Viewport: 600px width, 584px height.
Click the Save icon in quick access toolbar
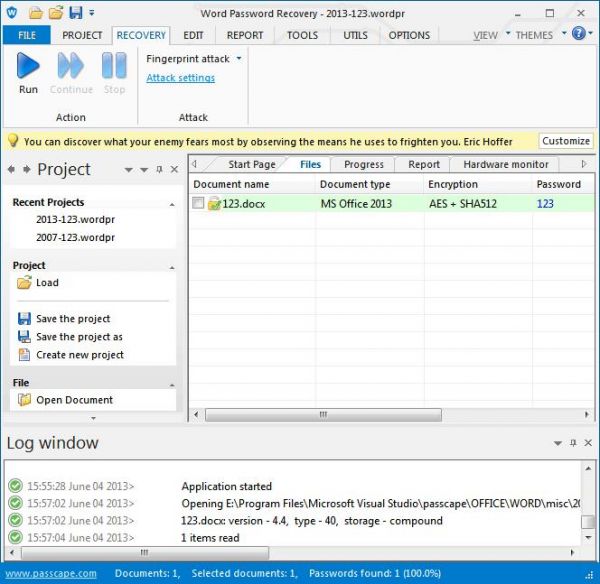(74, 13)
